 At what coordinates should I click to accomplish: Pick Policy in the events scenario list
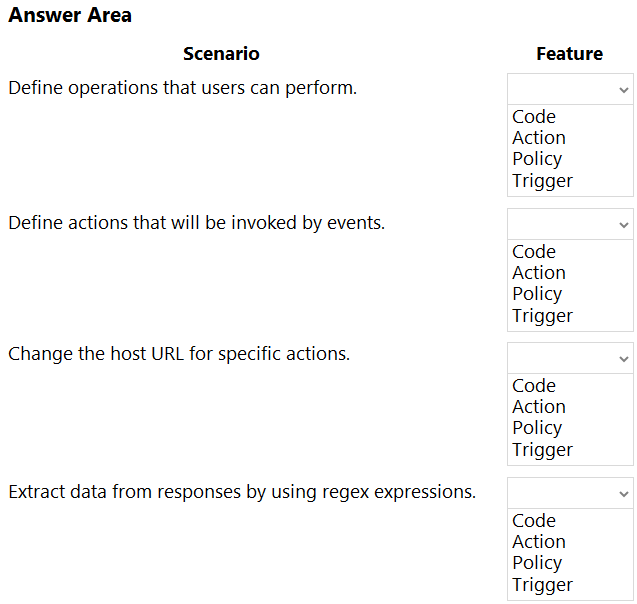coord(537,294)
